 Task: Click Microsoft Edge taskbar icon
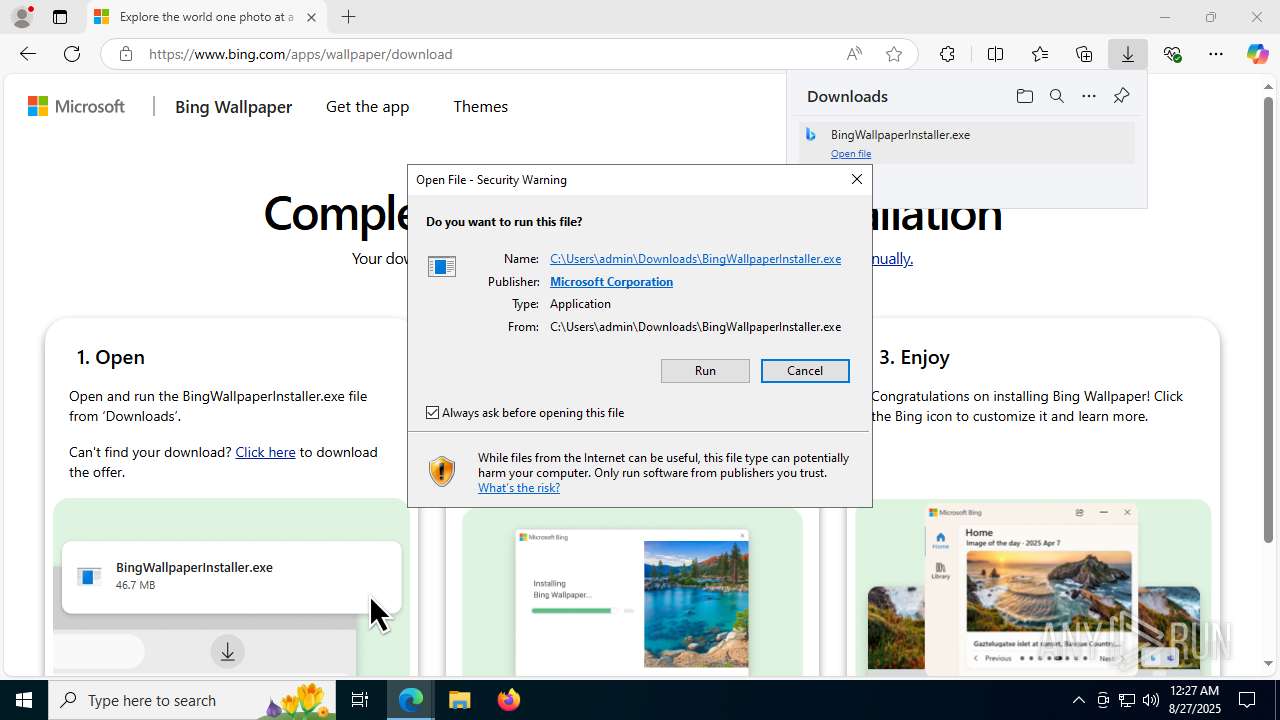(411, 700)
